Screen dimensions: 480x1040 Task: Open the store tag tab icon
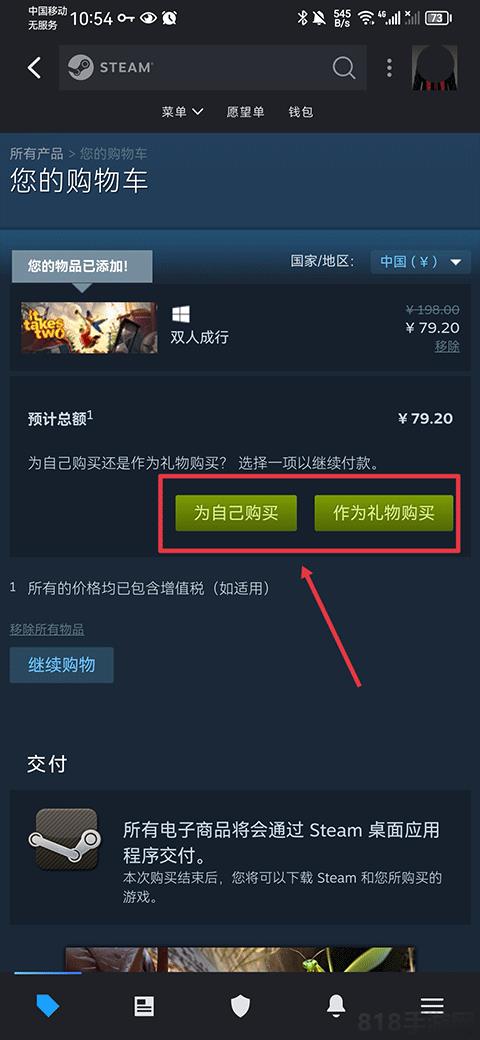[48, 1006]
